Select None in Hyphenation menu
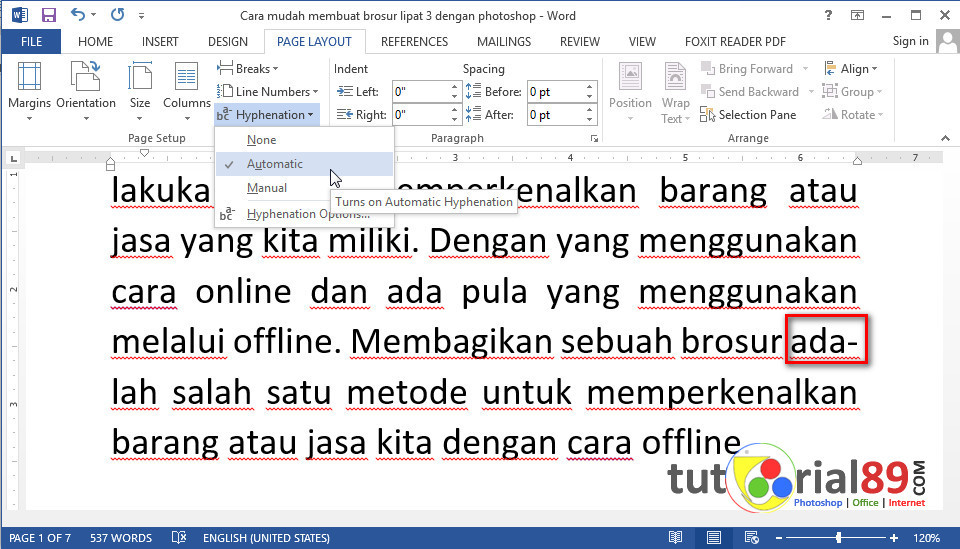 coord(304,140)
